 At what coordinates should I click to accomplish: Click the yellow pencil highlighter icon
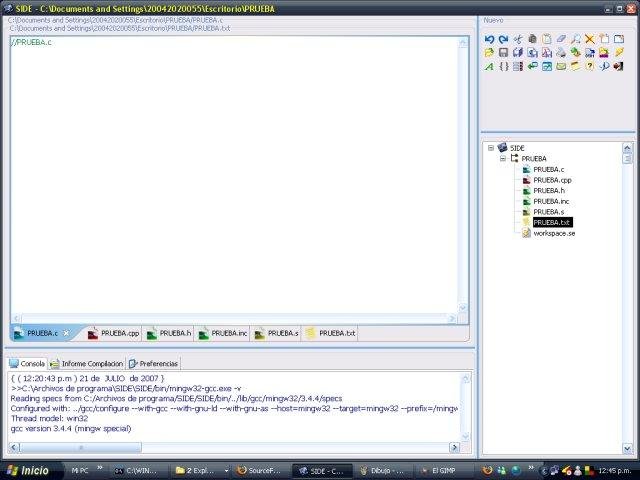pyautogui.click(x=619, y=53)
